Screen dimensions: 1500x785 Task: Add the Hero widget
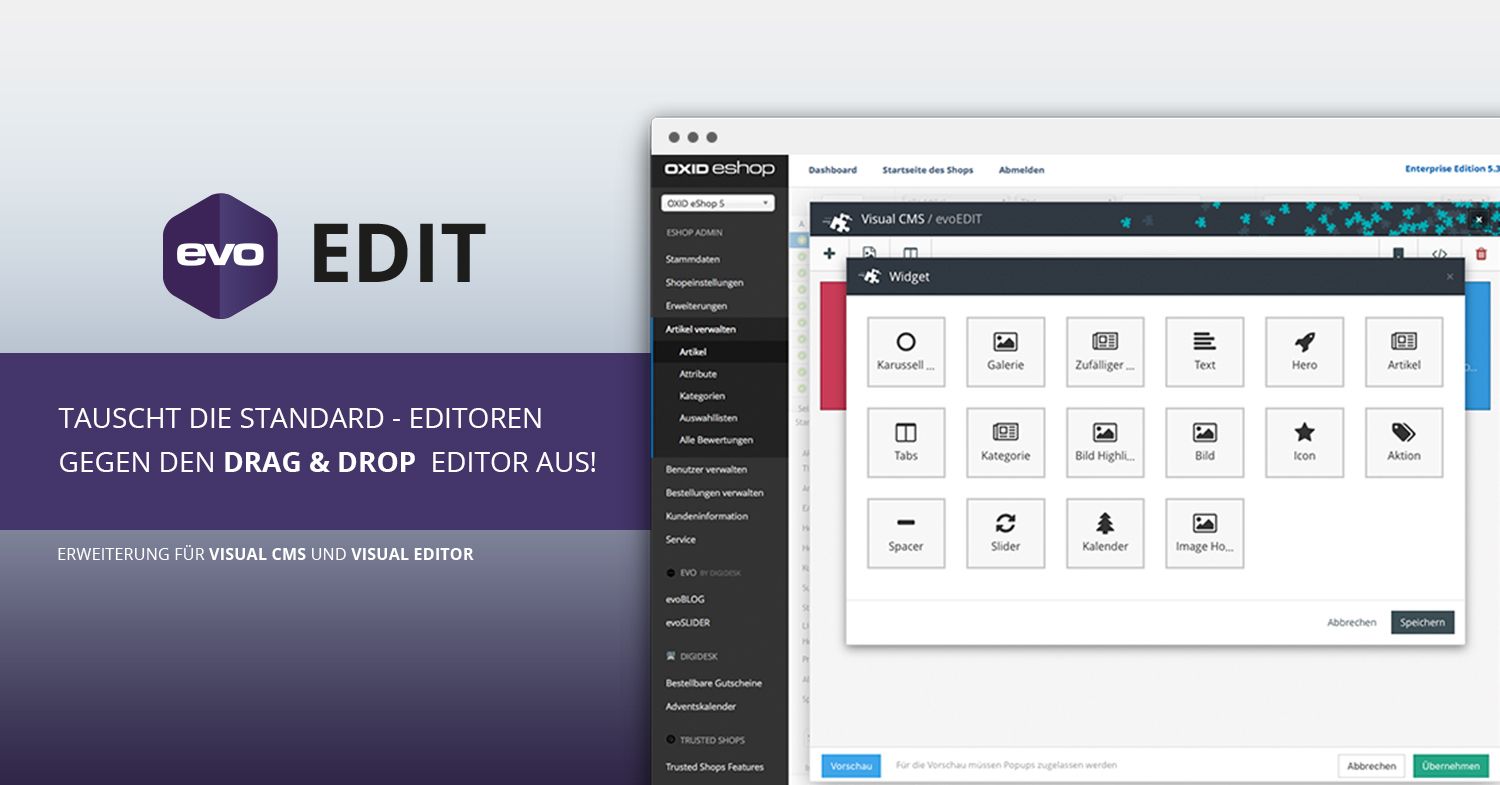[x=1304, y=352]
